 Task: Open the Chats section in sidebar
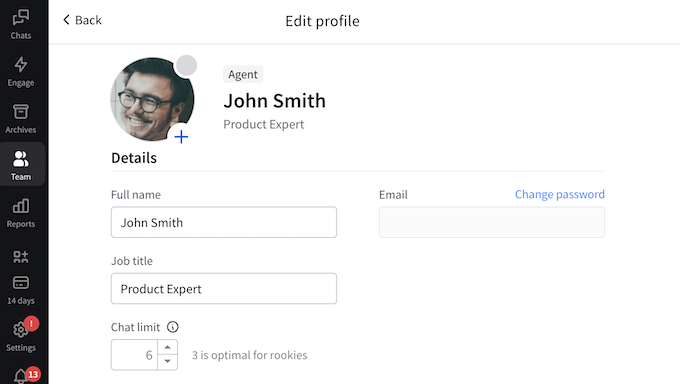(21, 25)
